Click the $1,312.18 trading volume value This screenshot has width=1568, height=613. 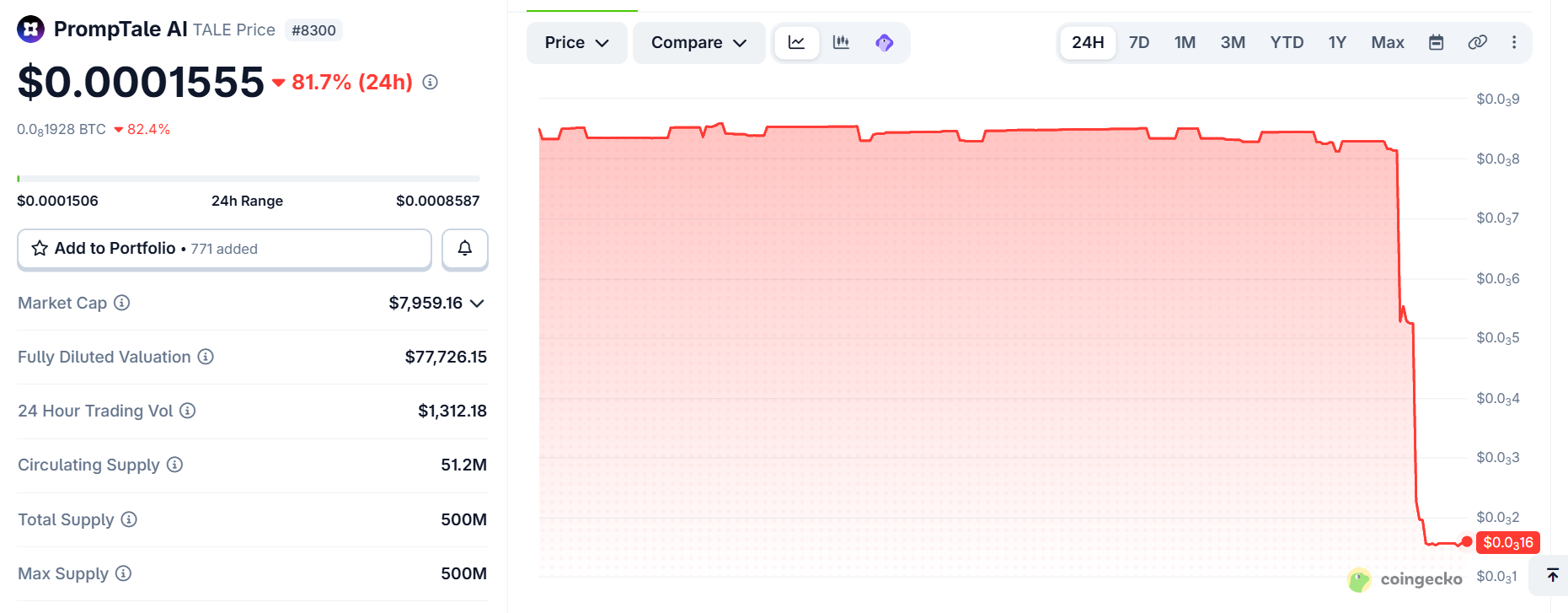point(452,411)
